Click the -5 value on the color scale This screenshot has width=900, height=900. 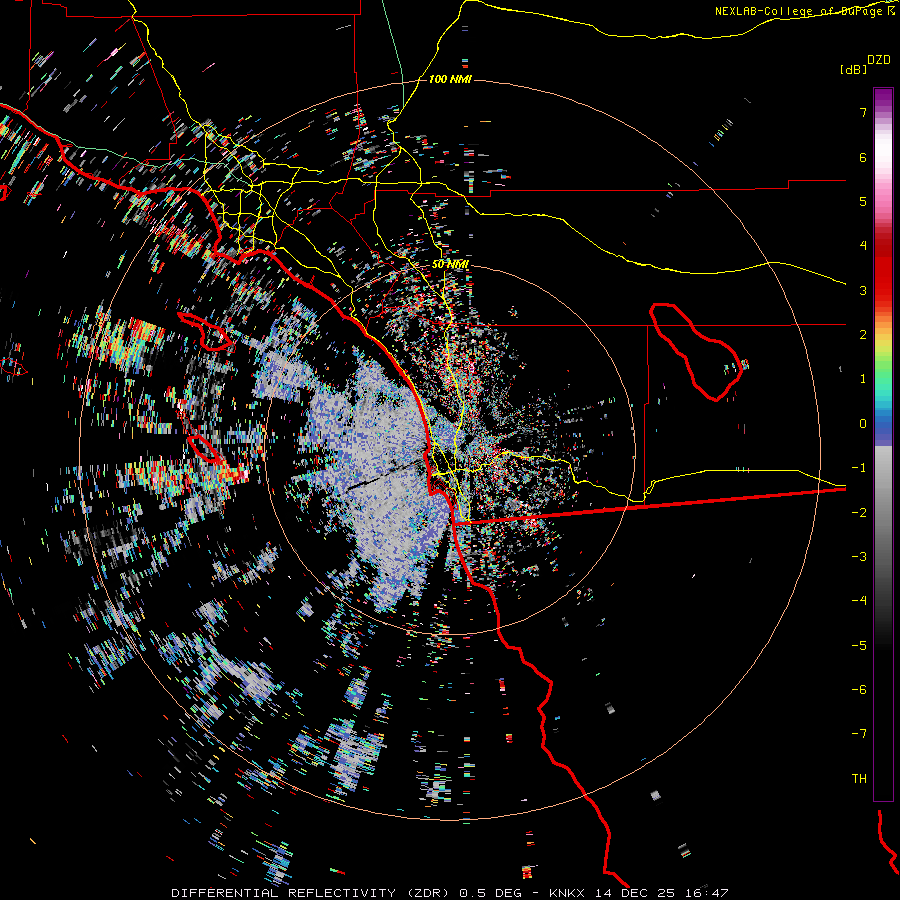[859, 646]
